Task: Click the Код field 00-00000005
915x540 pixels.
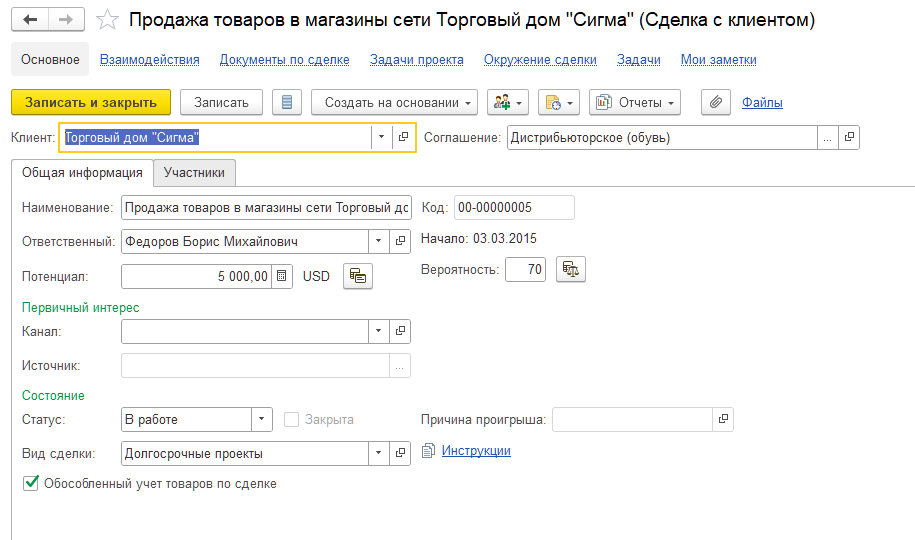Action: 514,207
